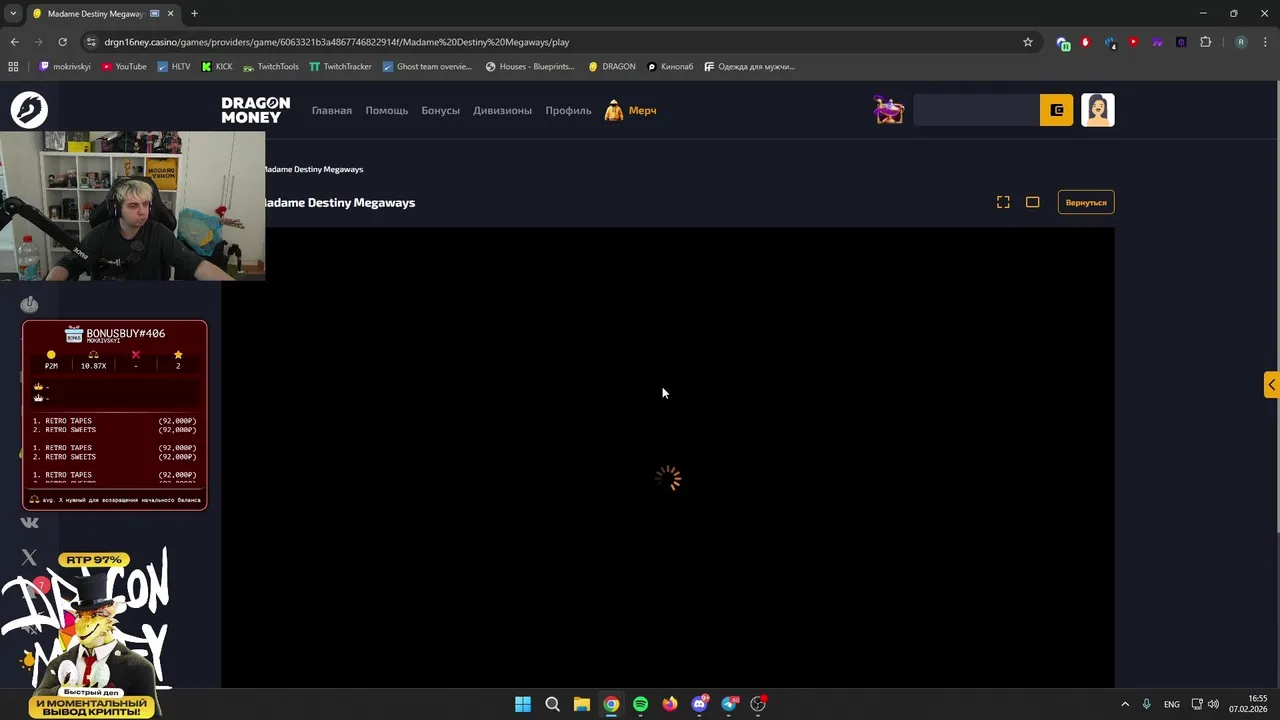Click the Вернуться button

(x=1086, y=202)
